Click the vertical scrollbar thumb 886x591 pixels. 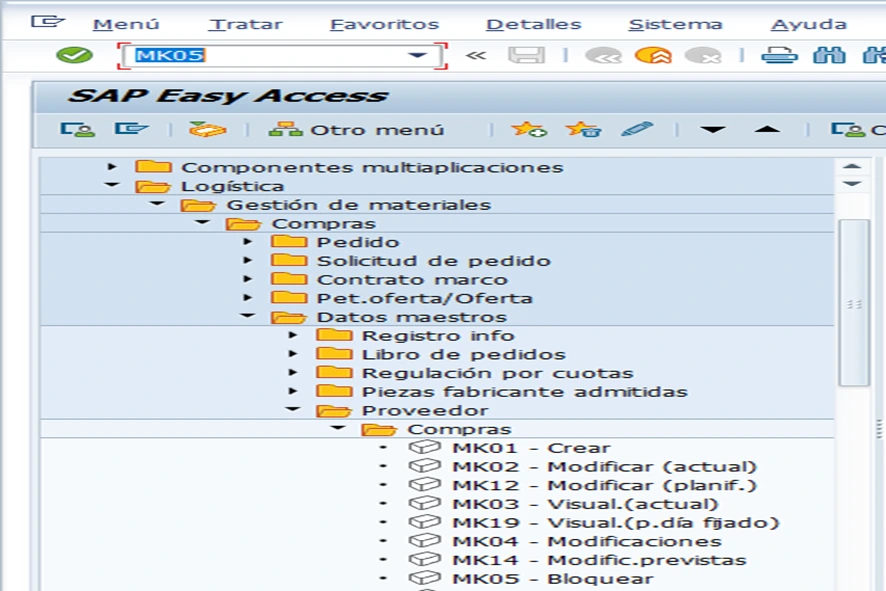[x=854, y=303]
